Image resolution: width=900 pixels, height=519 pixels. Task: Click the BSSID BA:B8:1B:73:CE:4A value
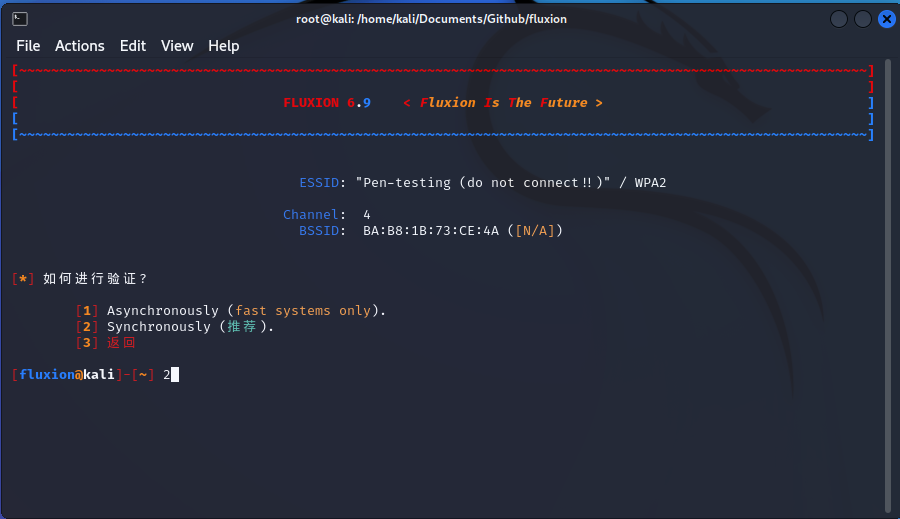tap(430, 231)
